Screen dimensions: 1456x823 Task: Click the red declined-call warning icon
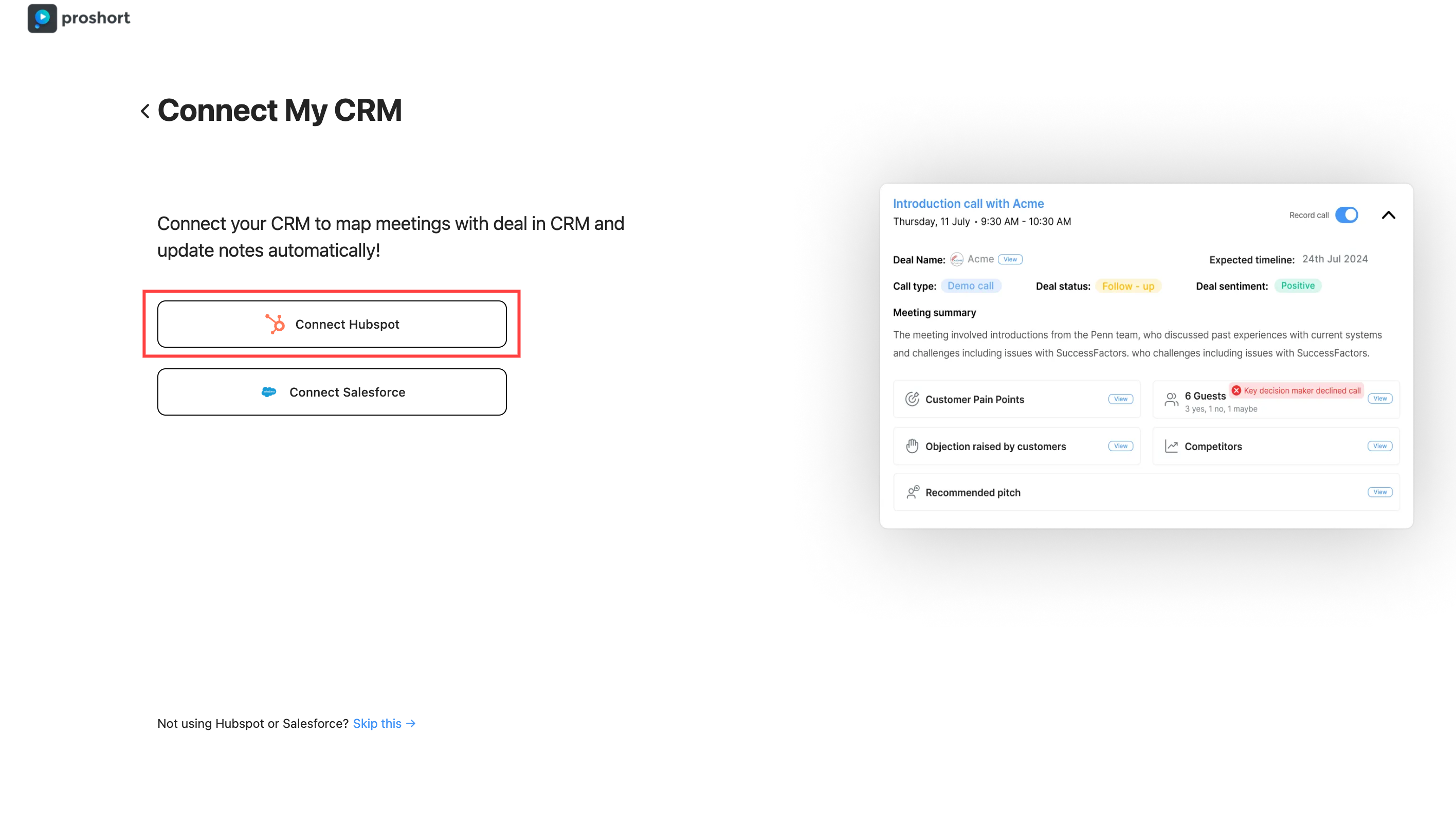(x=1236, y=390)
